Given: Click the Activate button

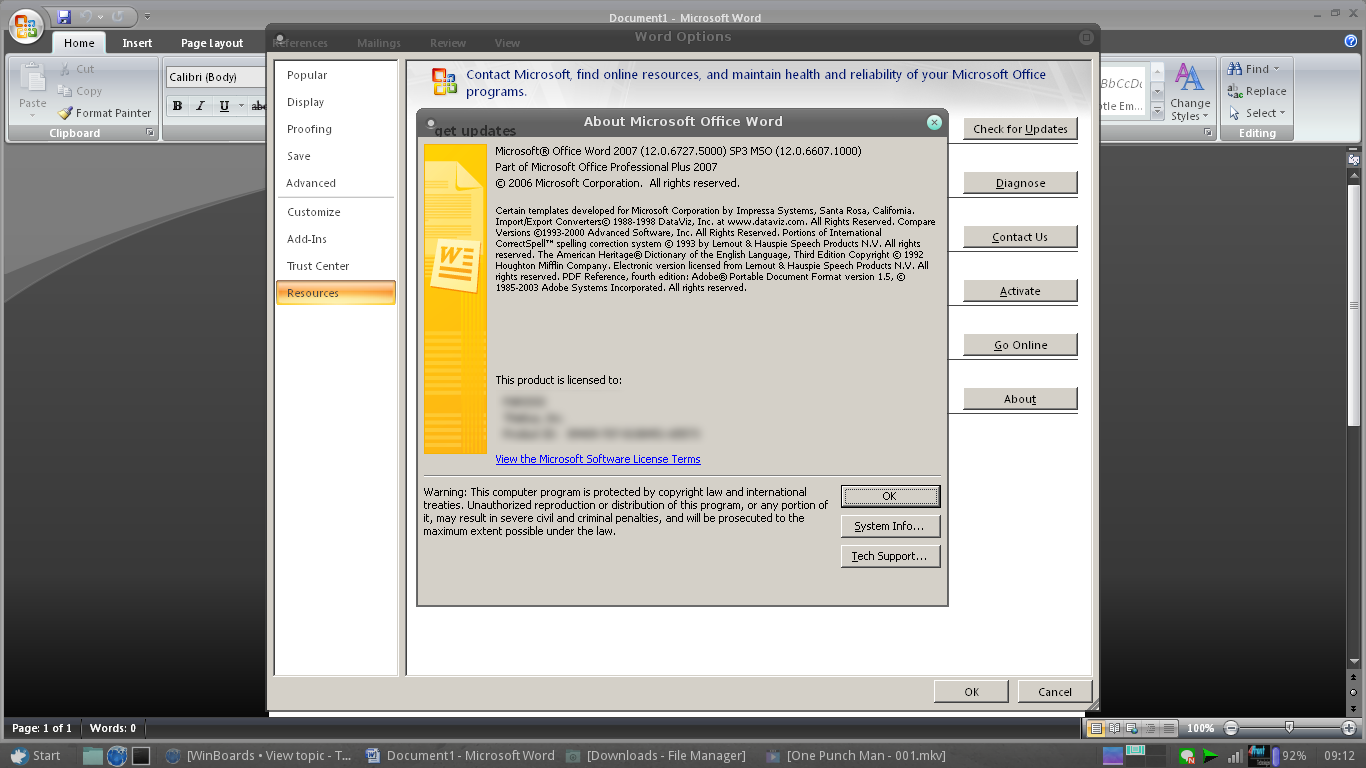Looking at the screenshot, I should [x=1020, y=291].
